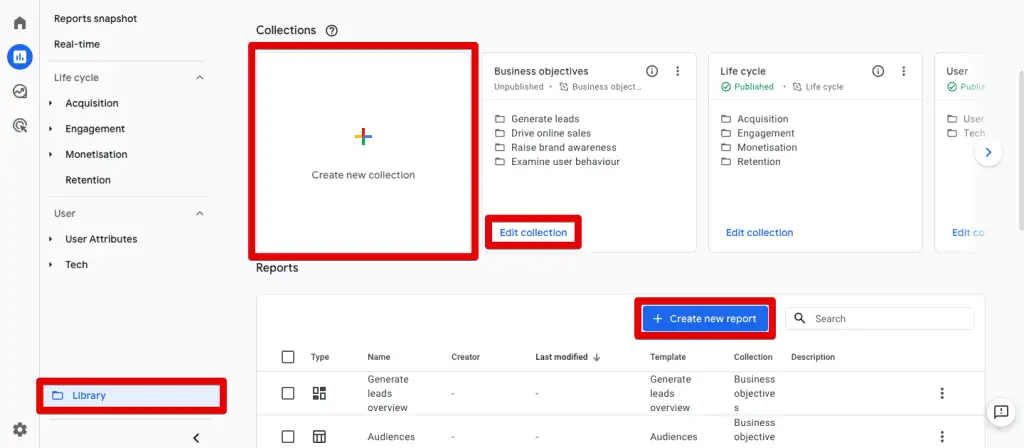
Task: Open Admin settings gear icon
Action: tap(20, 429)
